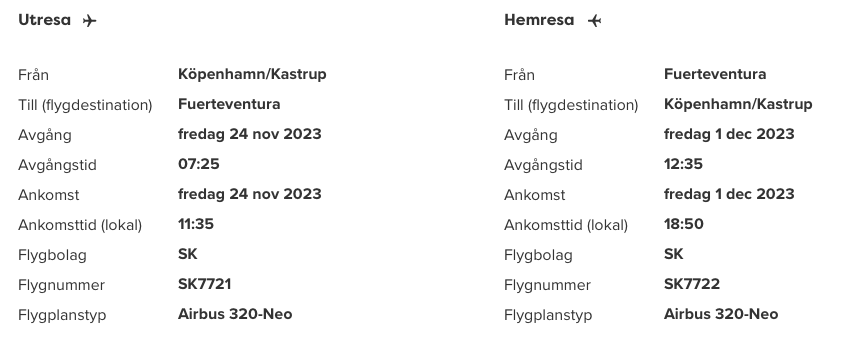This screenshot has height=362, width=848.
Task: Click outbound departure time 07:25
Action: click(198, 164)
